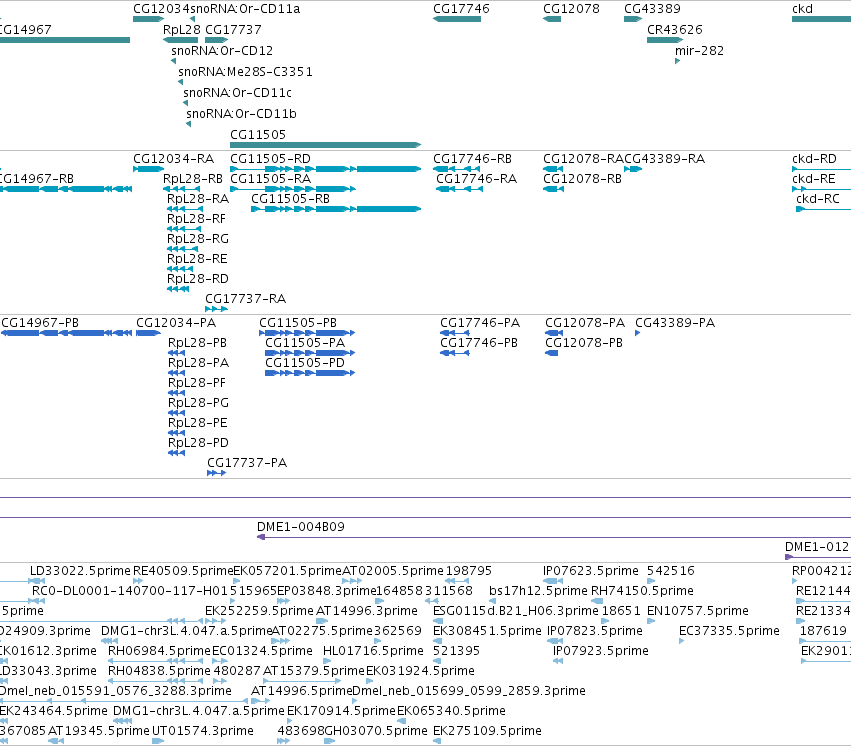
Task: Select snoRNA:Me28S-C3351 label
Action: [245, 72]
